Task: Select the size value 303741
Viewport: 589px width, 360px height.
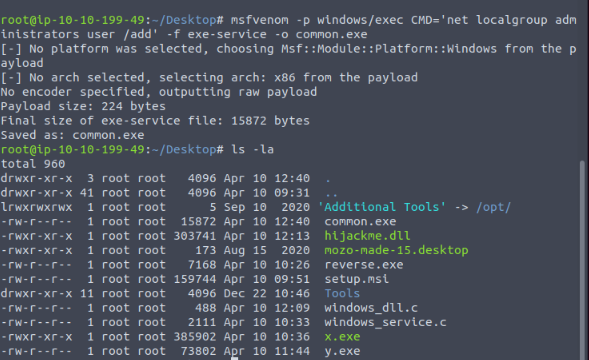Action: (195, 236)
